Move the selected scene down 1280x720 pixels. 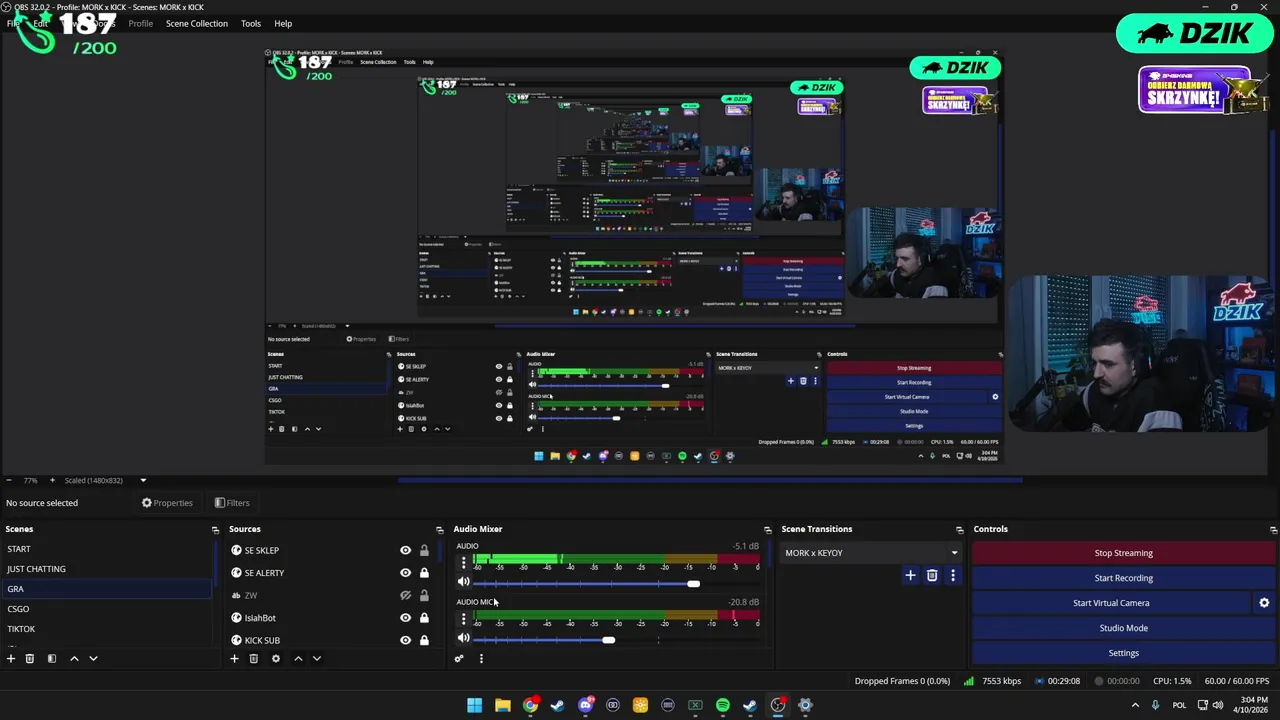pos(93,658)
